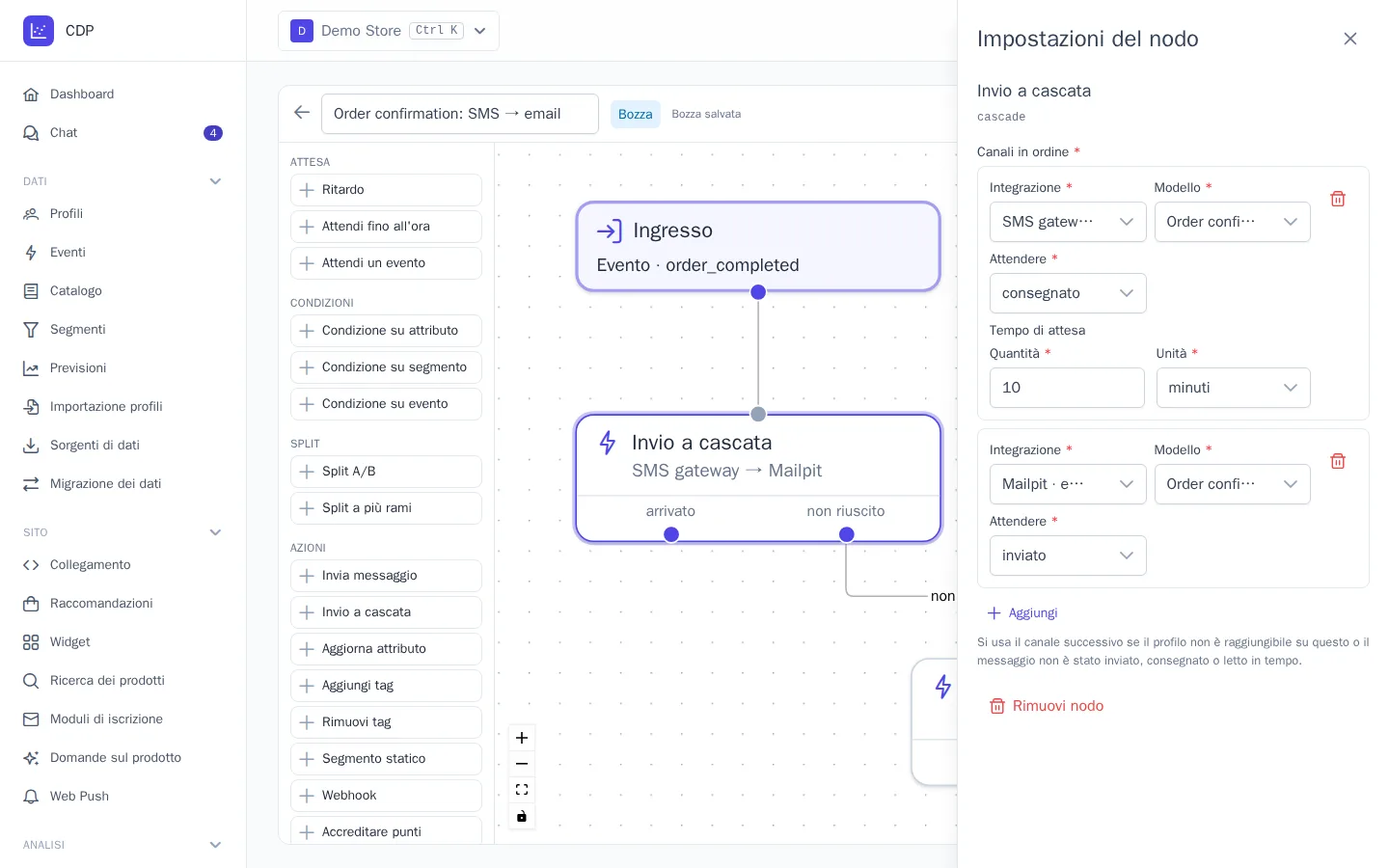This screenshot has height=868, width=1389.
Task: Delete the SMS gateway channel with trash icon
Action: [x=1338, y=199]
